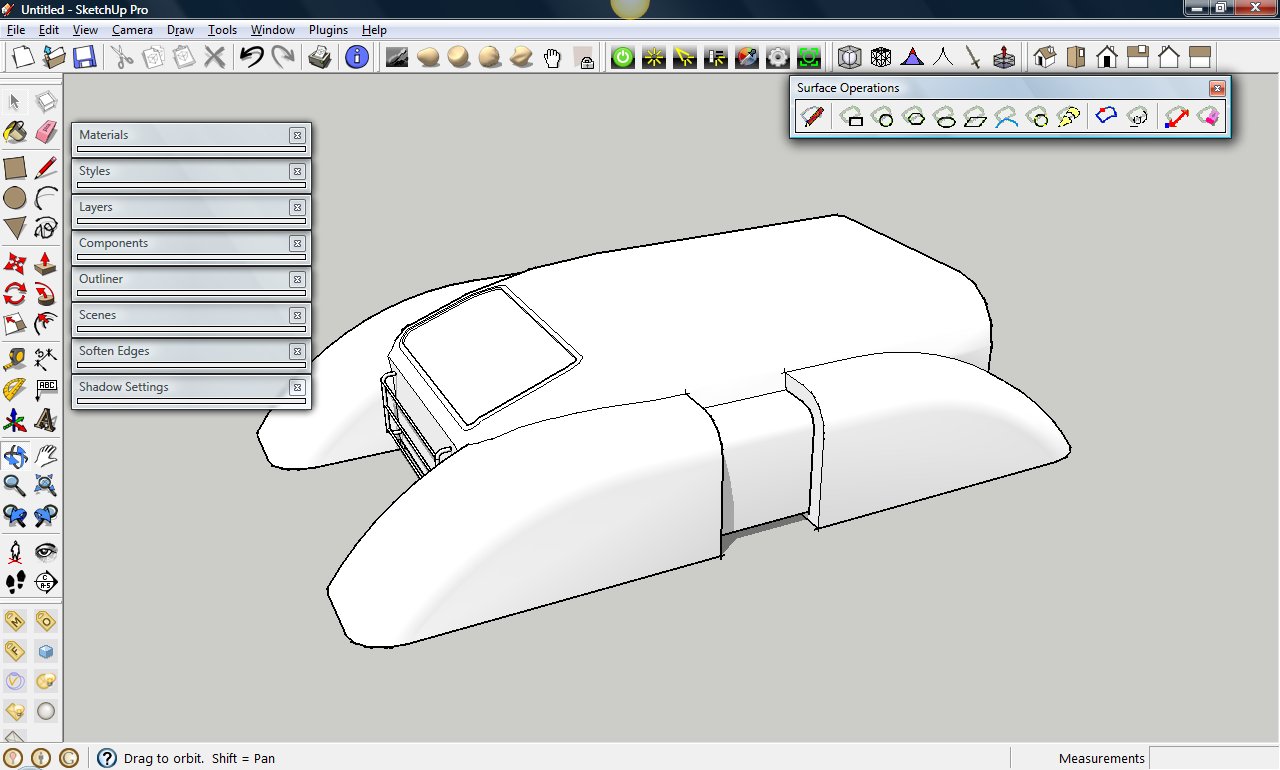The width and height of the screenshot is (1280, 770).
Task: Select the Walk footprints tool
Action: [x=15, y=582]
